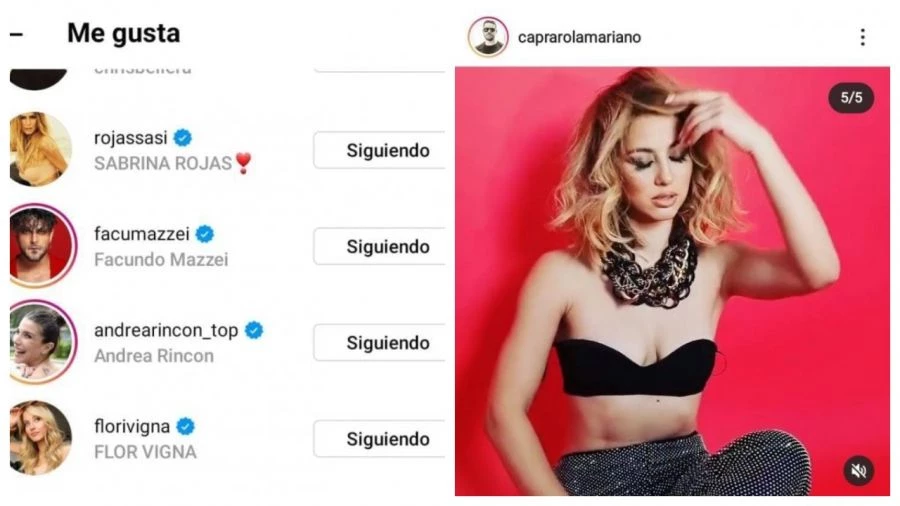Open the three-dot post options menu
The width and height of the screenshot is (900, 506).
[863, 37]
